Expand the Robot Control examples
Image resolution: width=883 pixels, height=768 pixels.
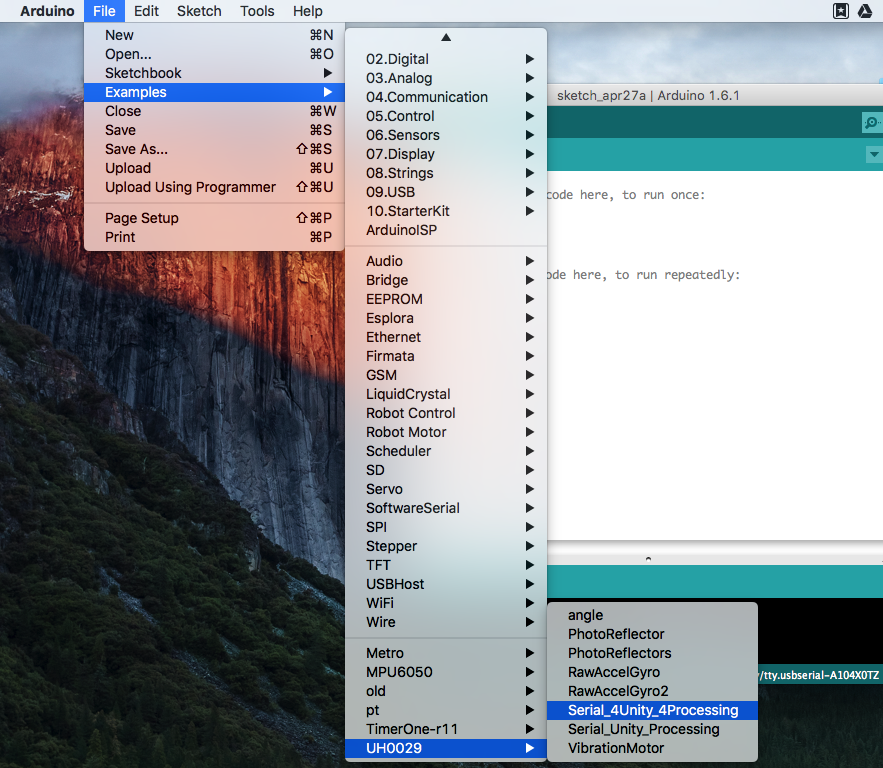pyautogui.click(x=446, y=413)
